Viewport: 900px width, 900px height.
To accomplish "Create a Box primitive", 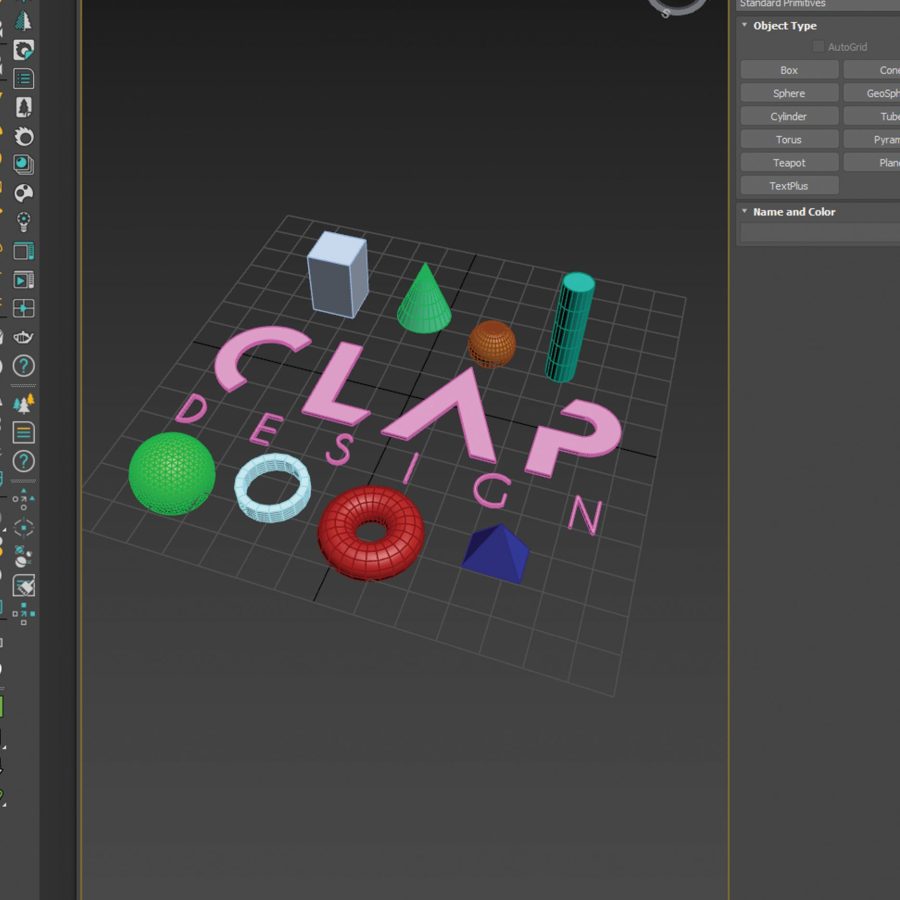I will click(789, 70).
